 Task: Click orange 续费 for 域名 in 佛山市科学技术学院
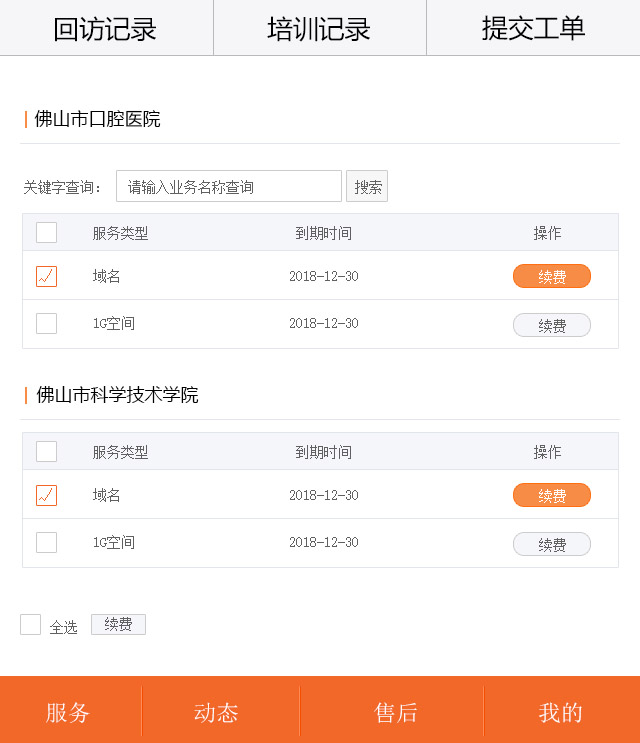tap(551, 495)
